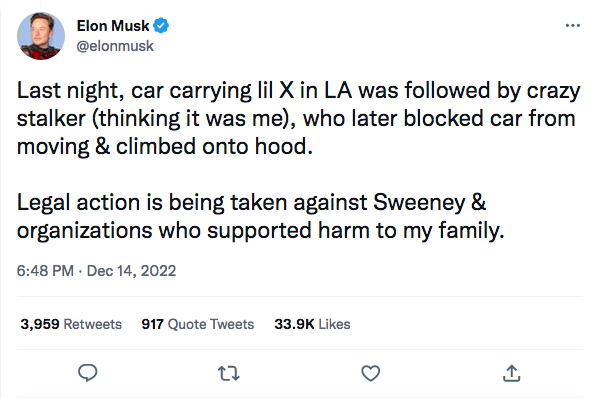Open the share upload arrow icon
The height and width of the screenshot is (398, 598).
tap(511, 373)
